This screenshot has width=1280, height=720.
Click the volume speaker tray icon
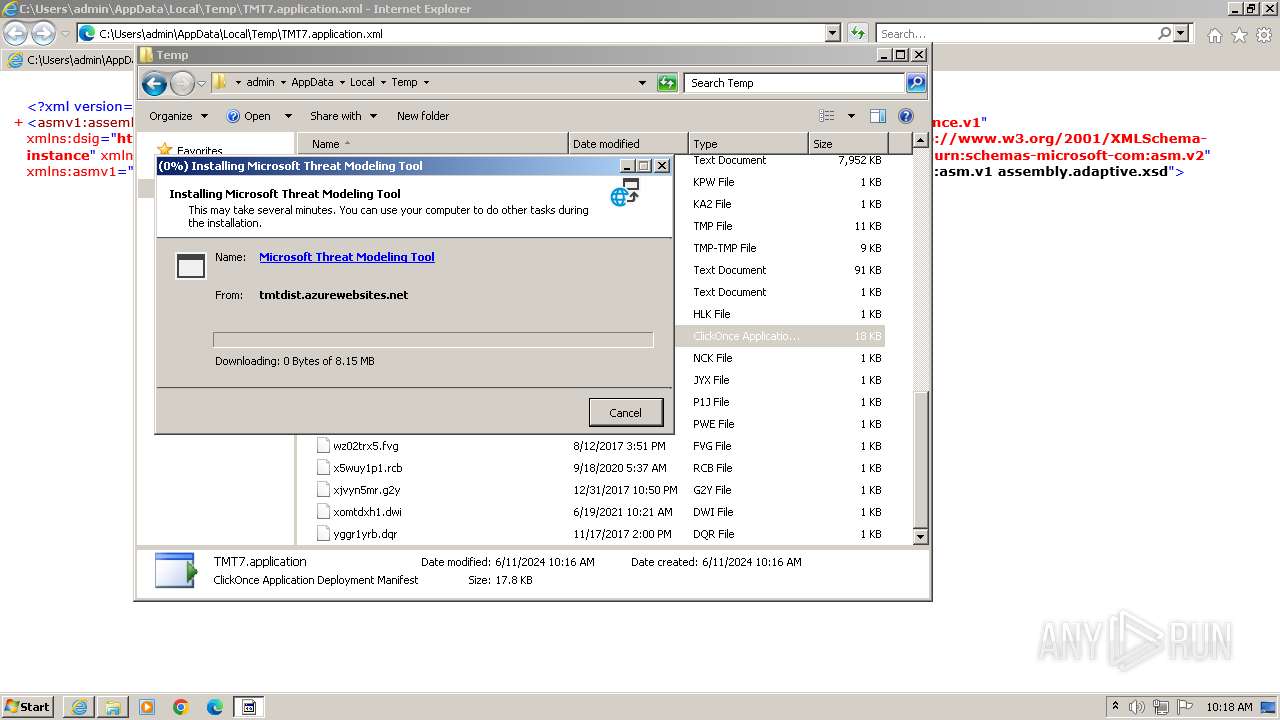[x=1137, y=706]
